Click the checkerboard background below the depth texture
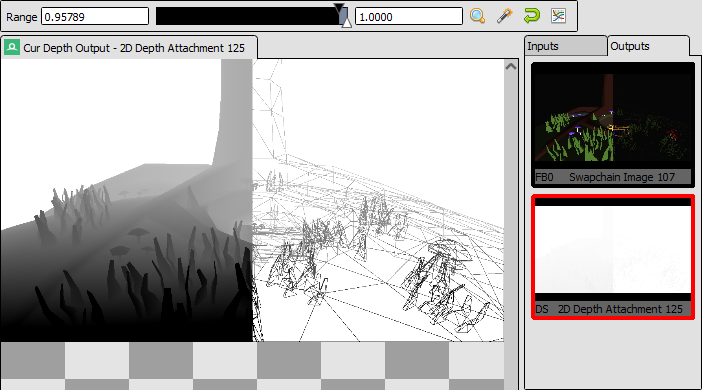Image resolution: width=702 pixels, height=390 pixels. 252,365
